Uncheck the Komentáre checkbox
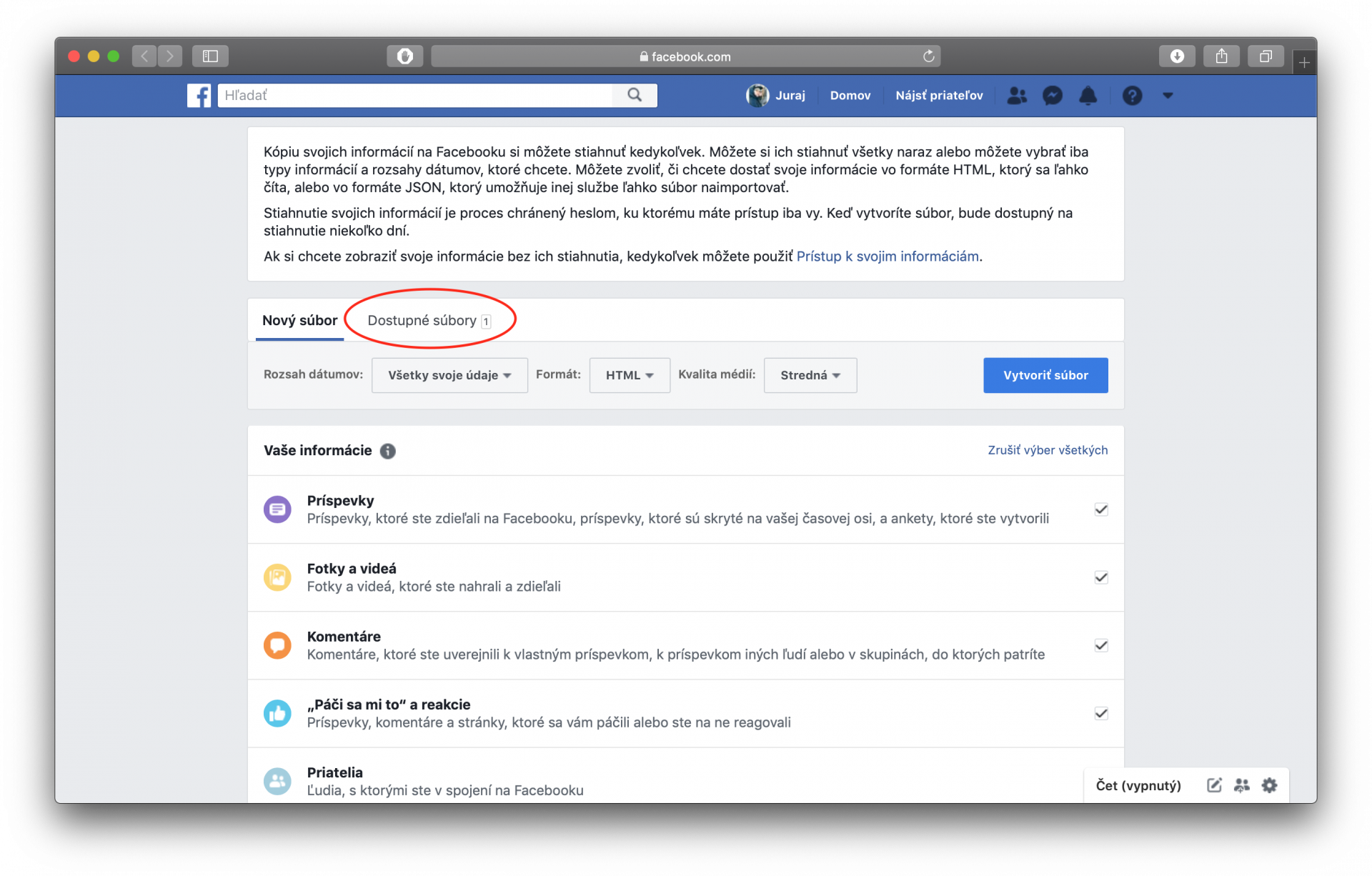1372x876 pixels. coord(1101,645)
